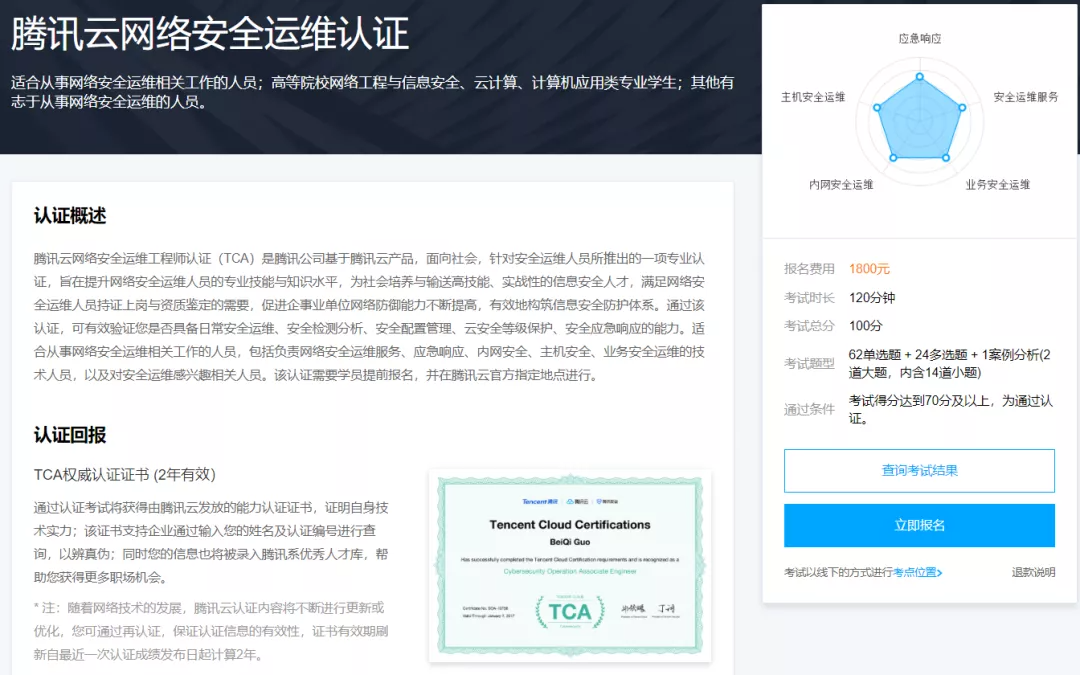Viewport: 1080px width, 675px height.
Task: Click the 认证概述 section heading
Action: point(70,216)
